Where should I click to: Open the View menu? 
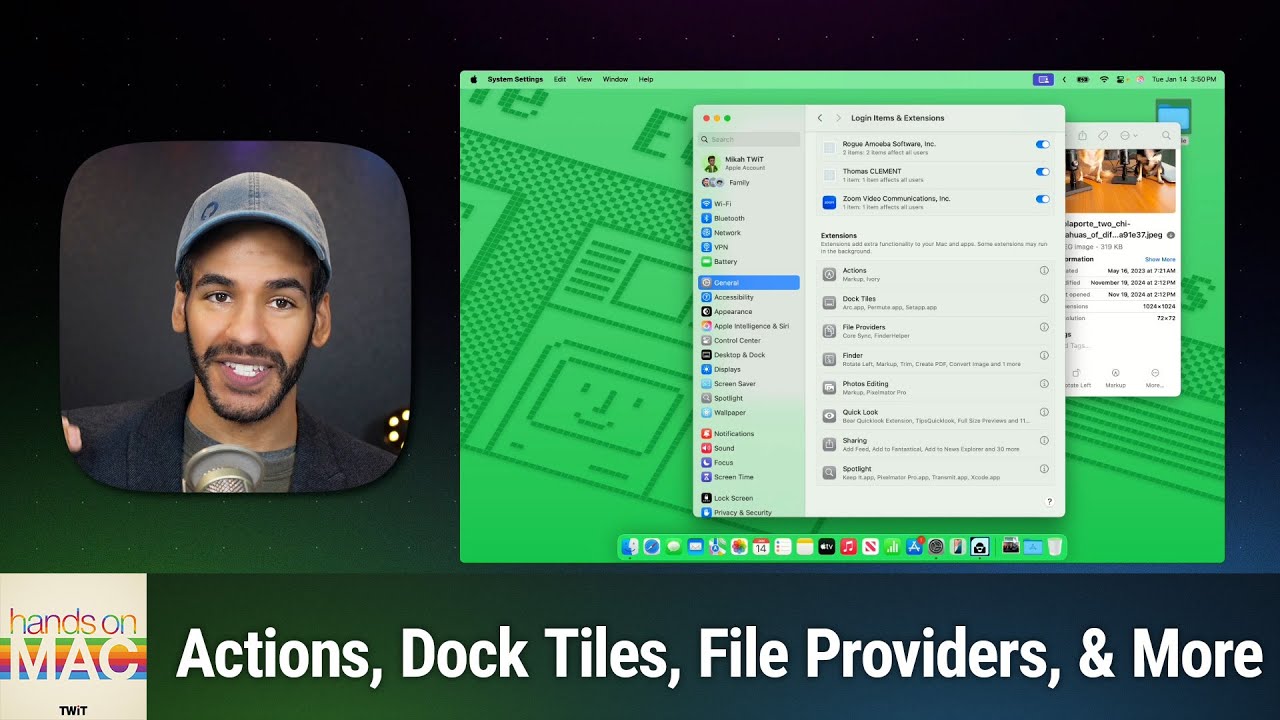coord(584,79)
